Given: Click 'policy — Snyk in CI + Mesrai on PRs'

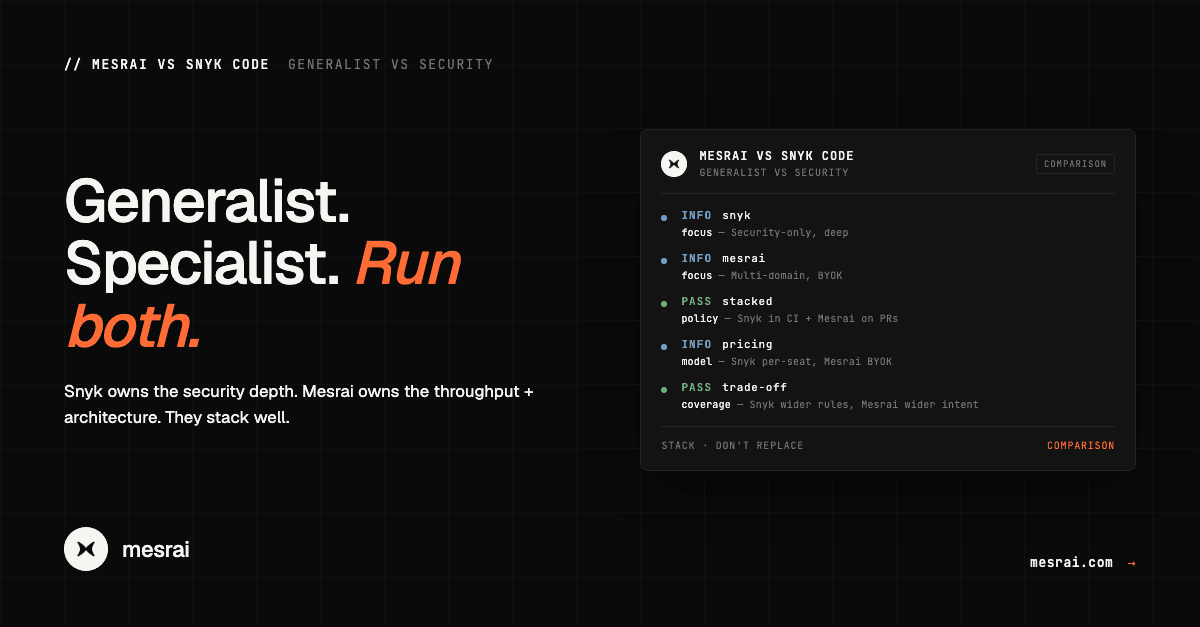Looking at the screenshot, I should [790, 319].
